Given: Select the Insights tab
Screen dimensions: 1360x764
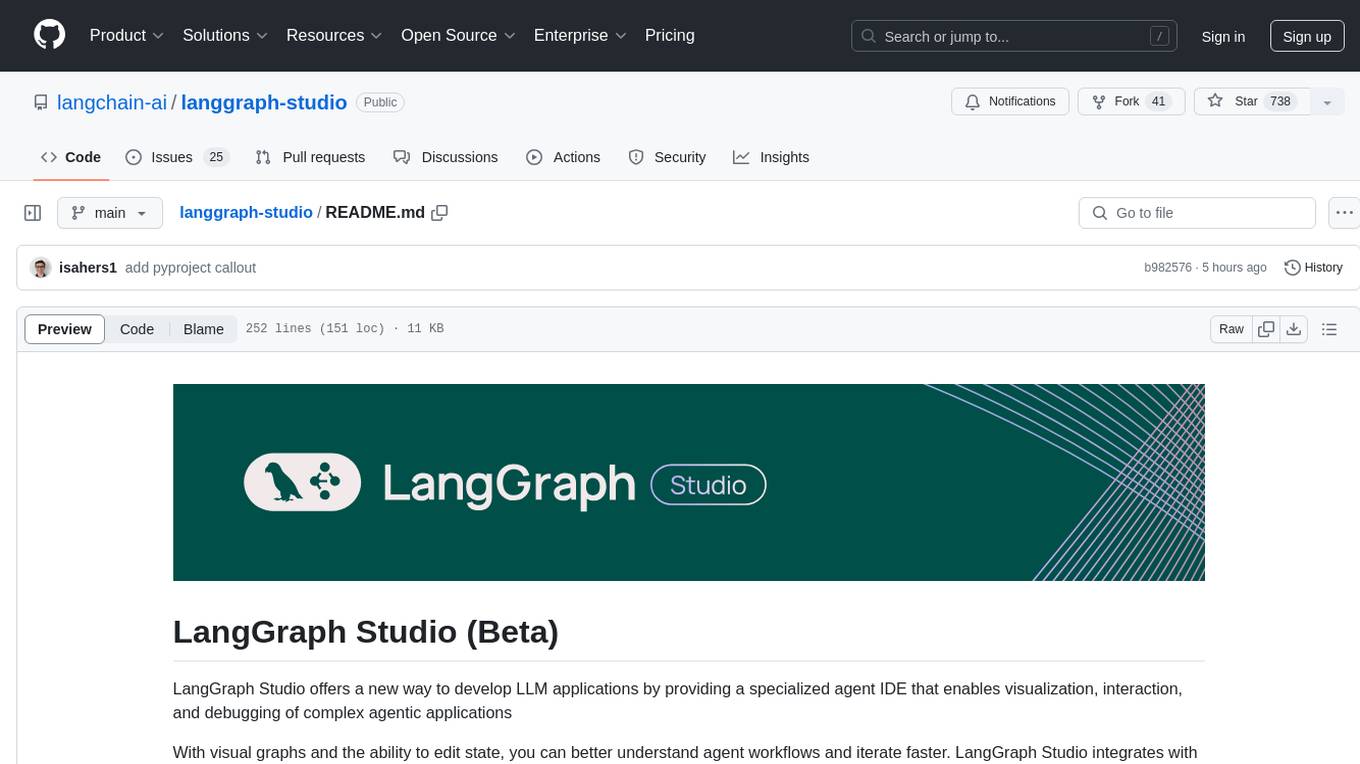Looking at the screenshot, I should pos(771,157).
